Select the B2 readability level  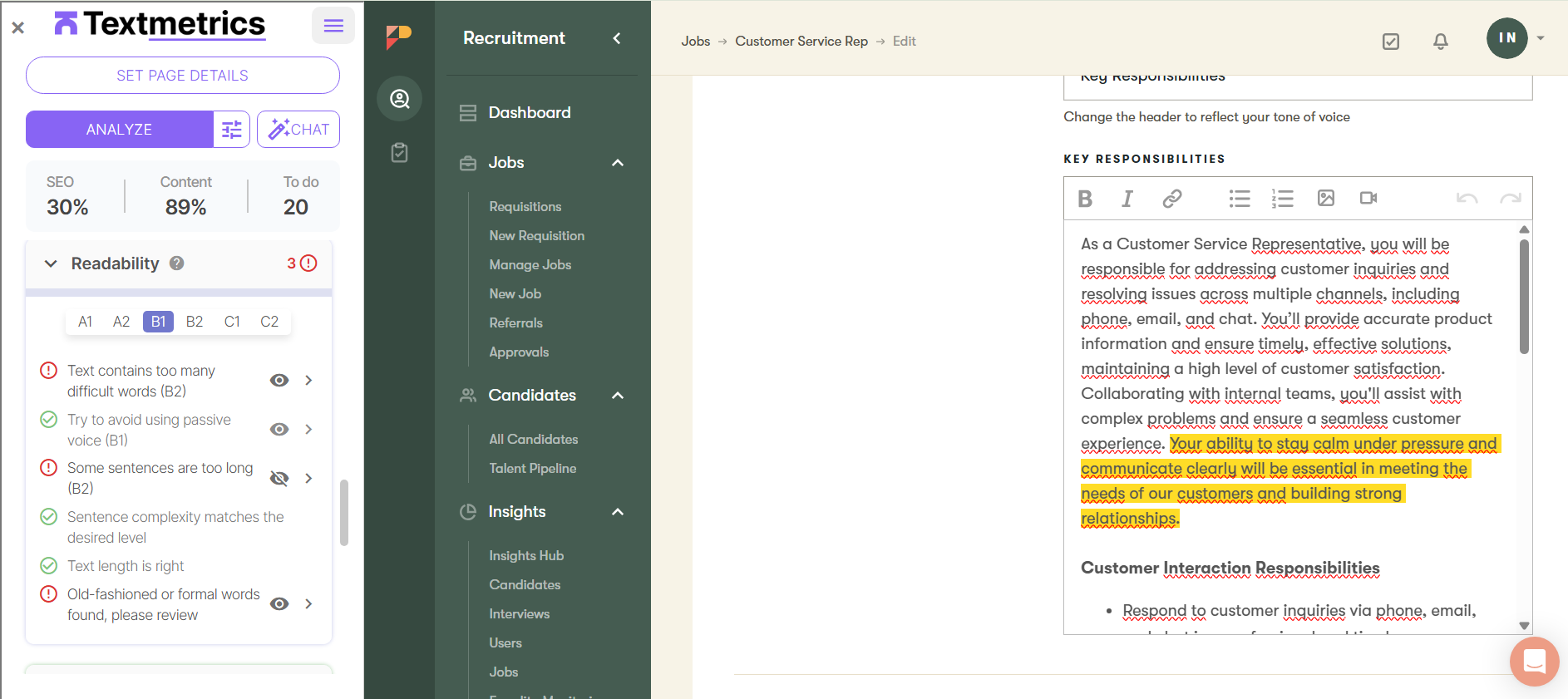pyautogui.click(x=195, y=322)
